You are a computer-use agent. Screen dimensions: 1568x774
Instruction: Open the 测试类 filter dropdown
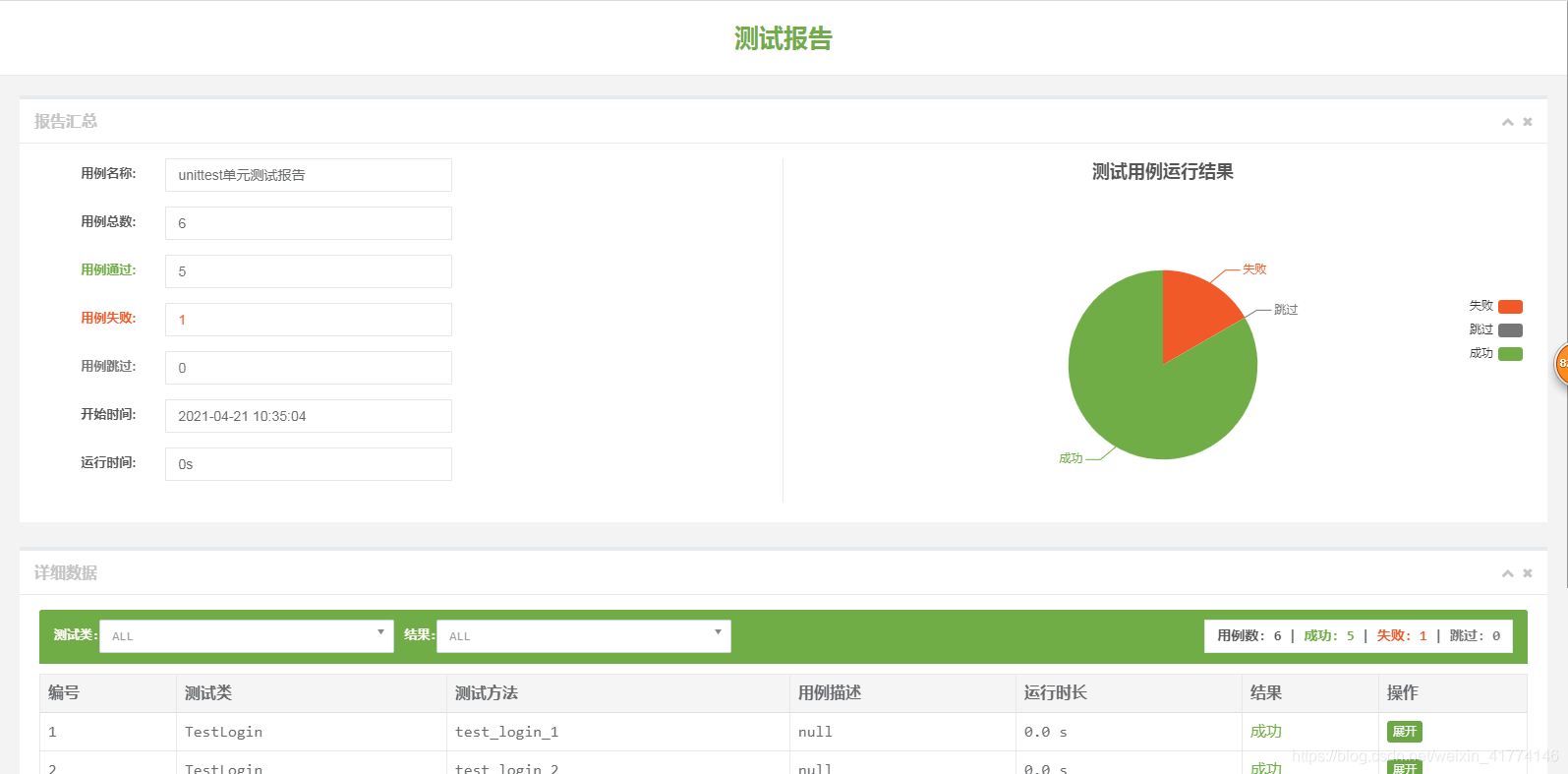[247, 636]
